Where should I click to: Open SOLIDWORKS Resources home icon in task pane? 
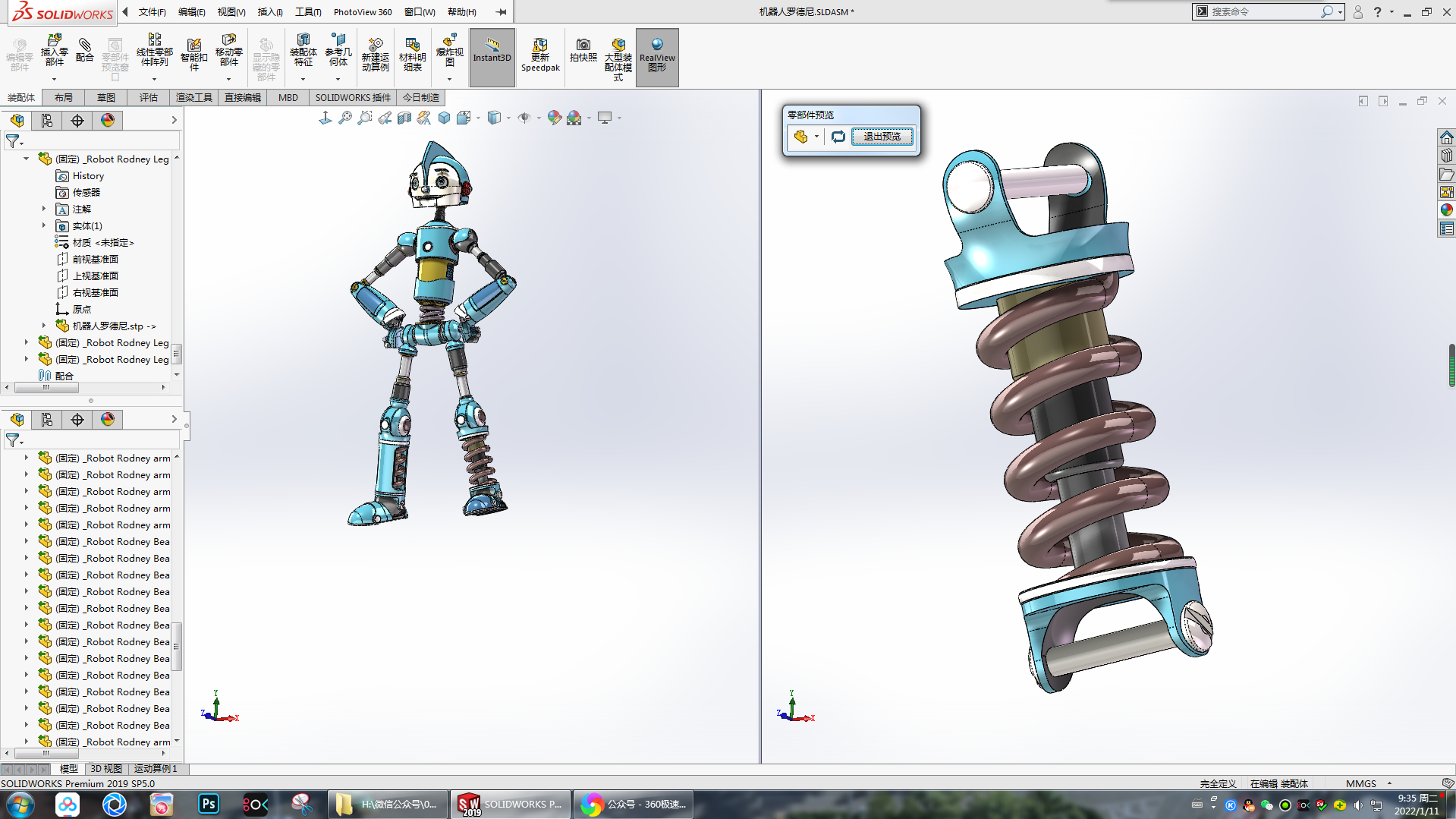(1447, 137)
